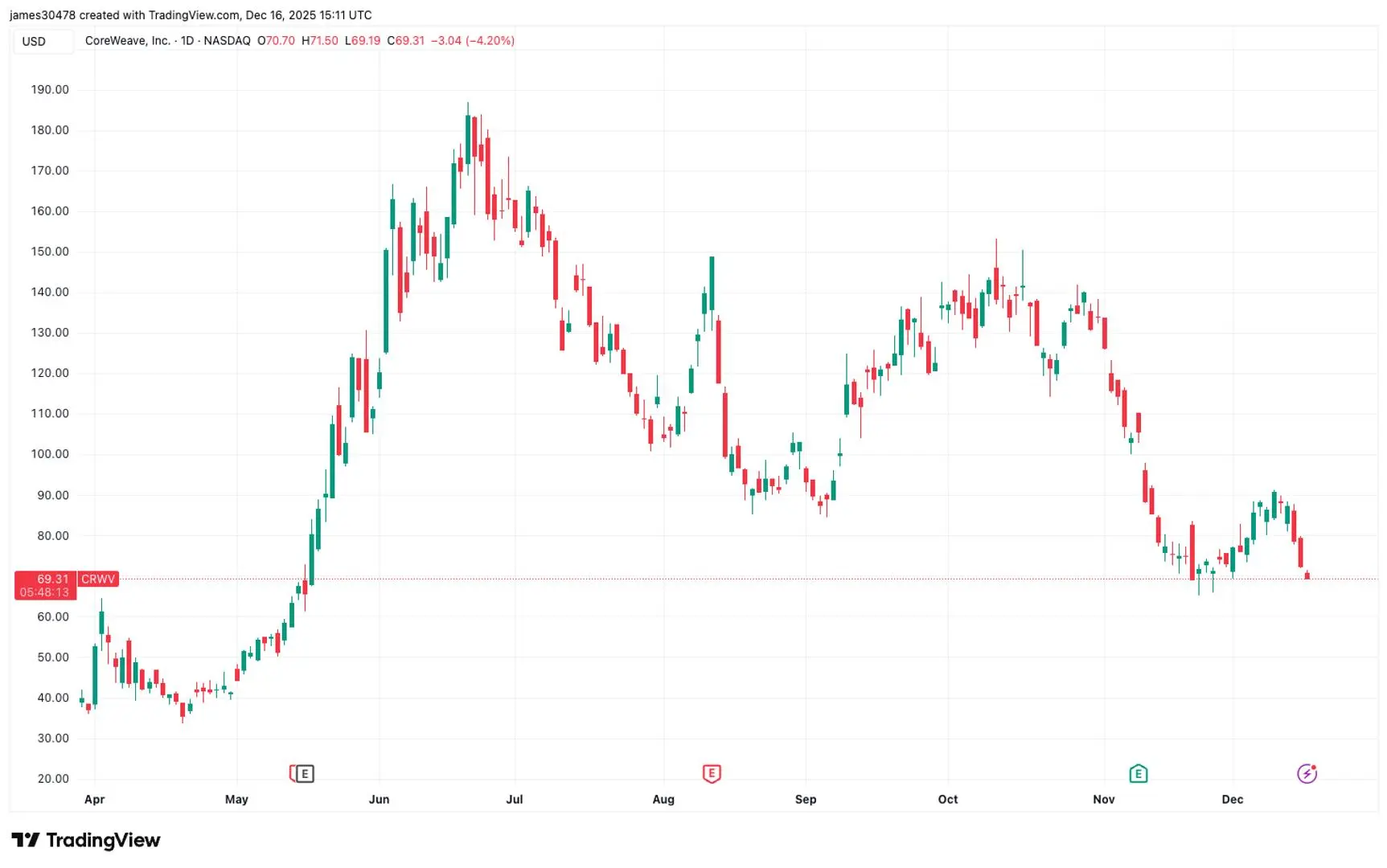Click the -3.04 (-4.20%) change value
This screenshot has height=868, width=1387.
coord(473,40)
